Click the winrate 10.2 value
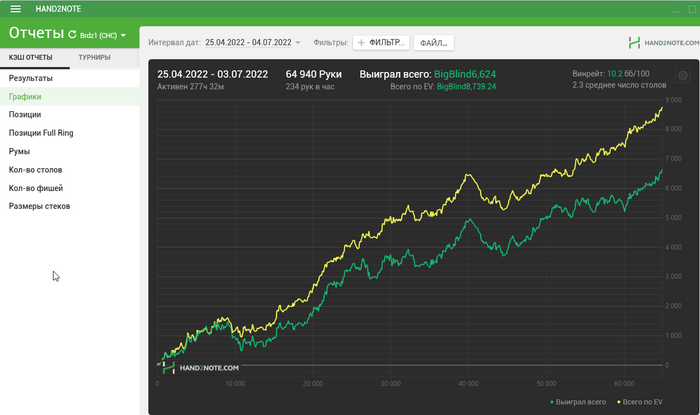 (x=614, y=74)
